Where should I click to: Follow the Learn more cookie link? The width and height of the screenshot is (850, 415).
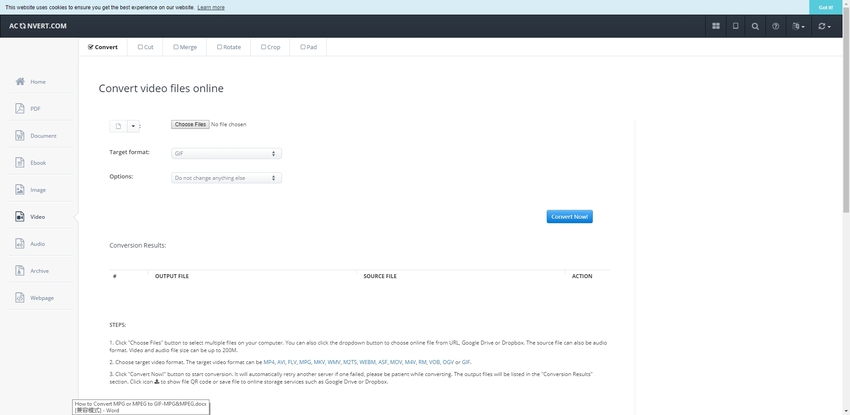211,7
